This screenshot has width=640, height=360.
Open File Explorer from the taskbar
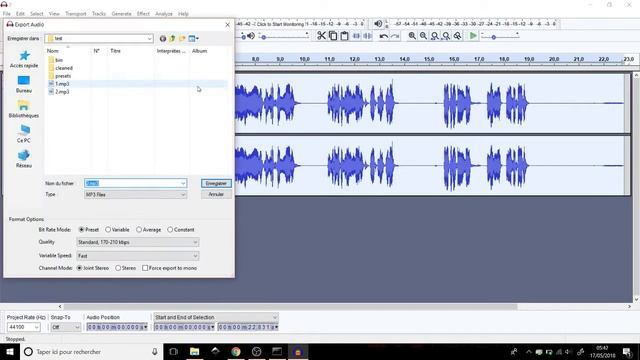click(x=194, y=352)
